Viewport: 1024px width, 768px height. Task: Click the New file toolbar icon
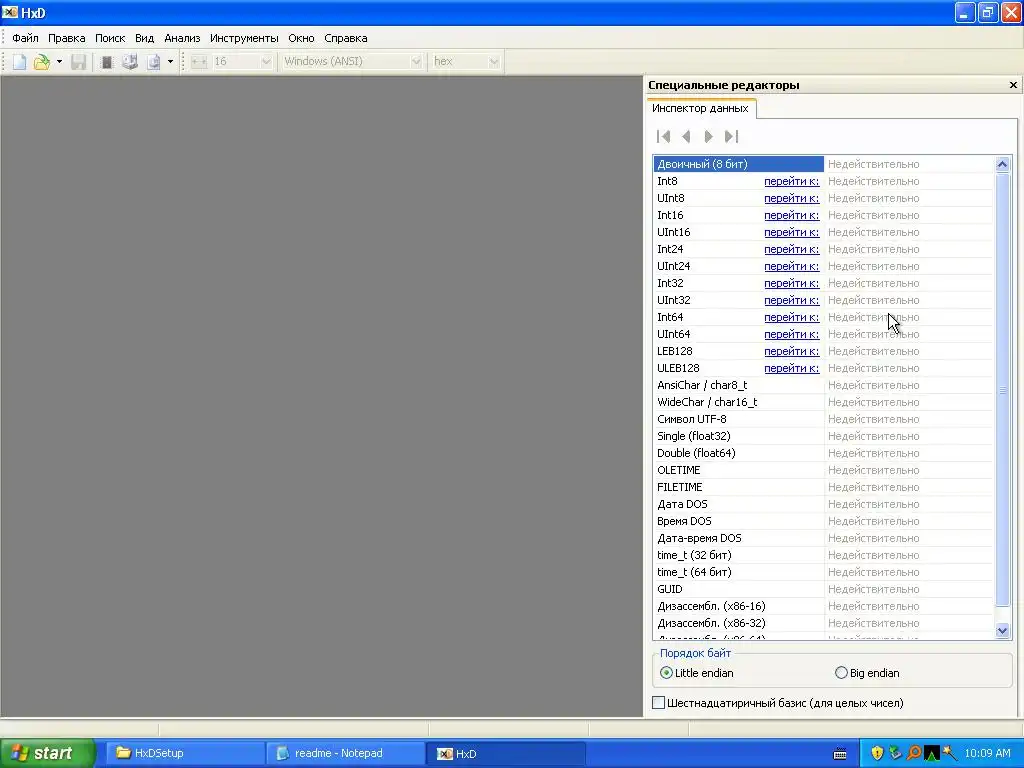(19, 61)
